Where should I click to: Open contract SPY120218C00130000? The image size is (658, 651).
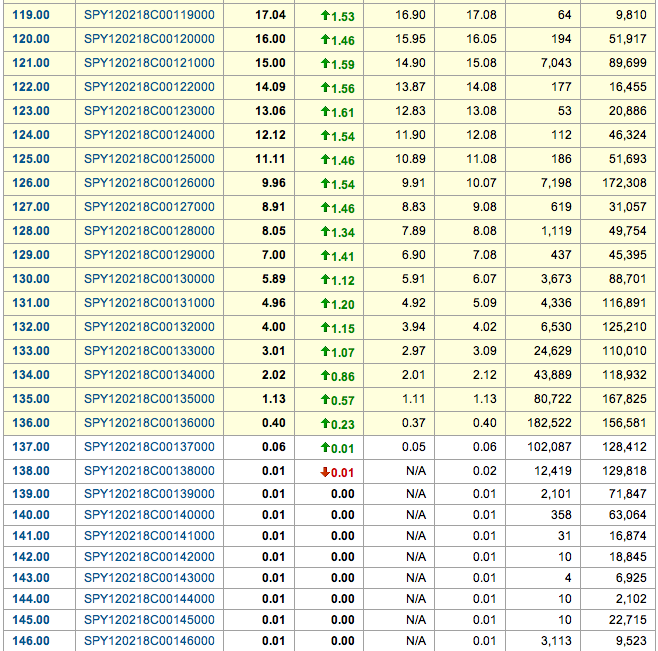coord(149,279)
